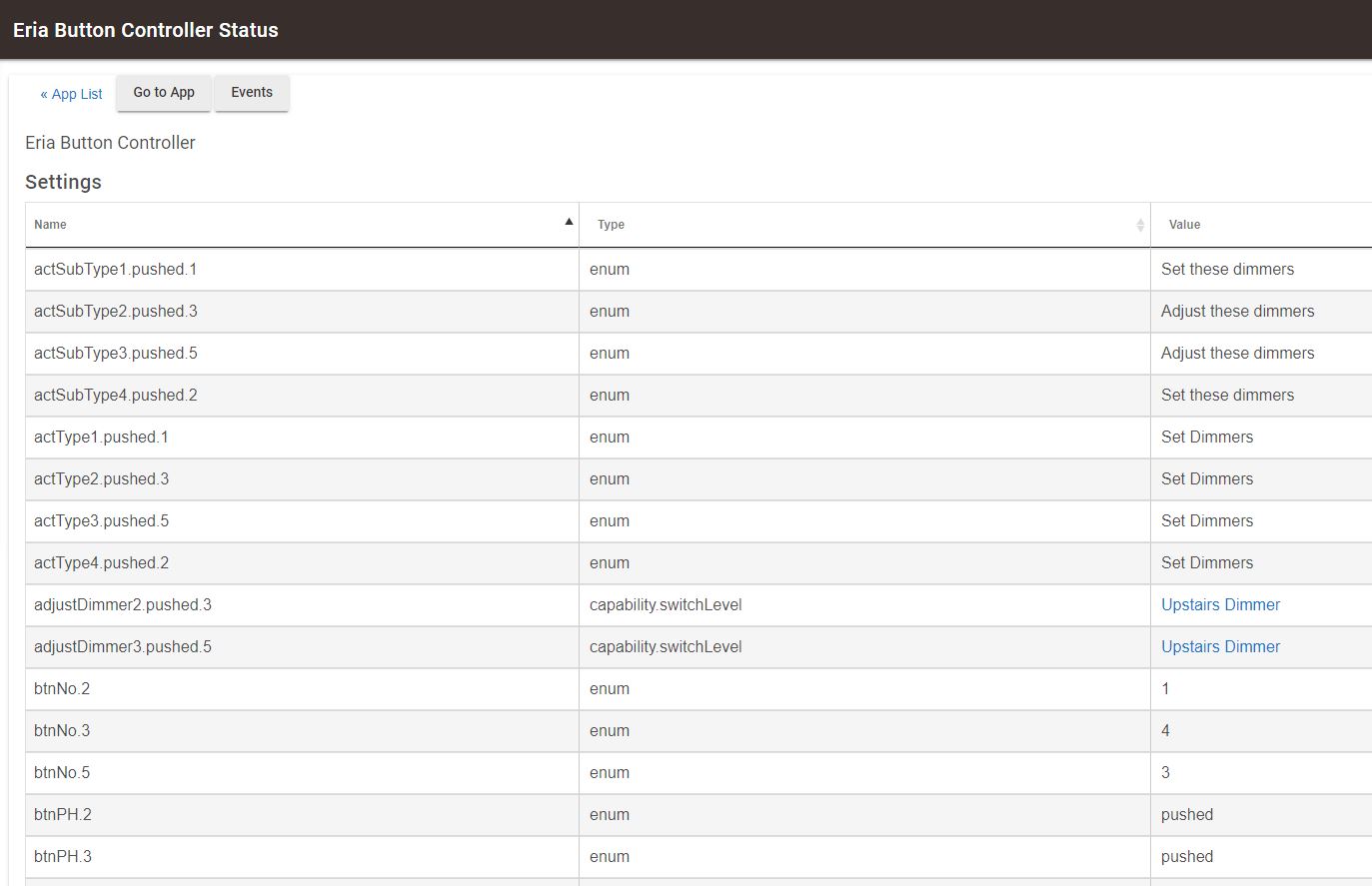Screen dimensions: 1372x886
Task: Select the adjustDimmer3.pushed.5 name cell
Action: point(302,647)
